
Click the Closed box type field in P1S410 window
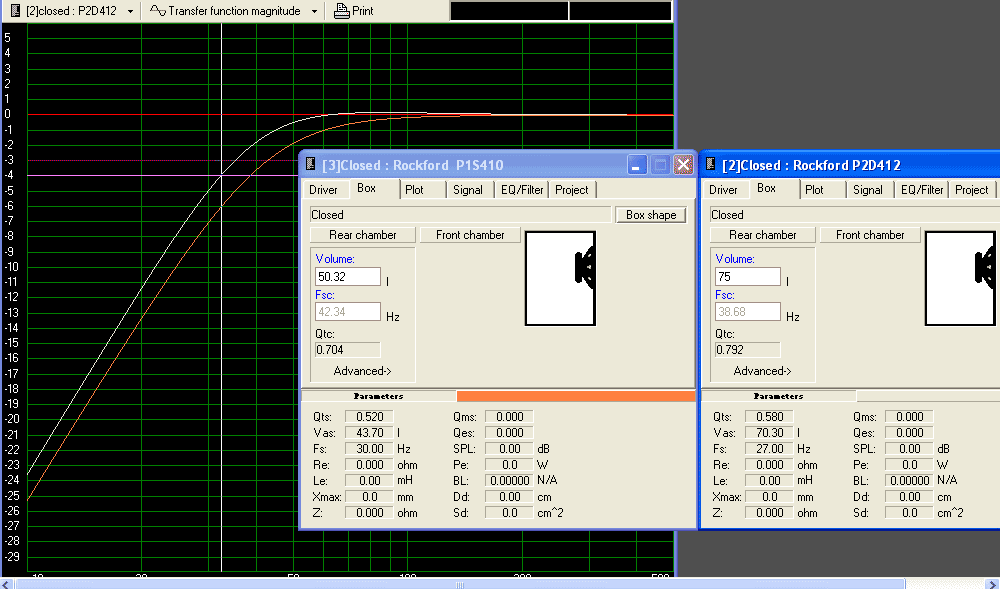[x=460, y=215]
